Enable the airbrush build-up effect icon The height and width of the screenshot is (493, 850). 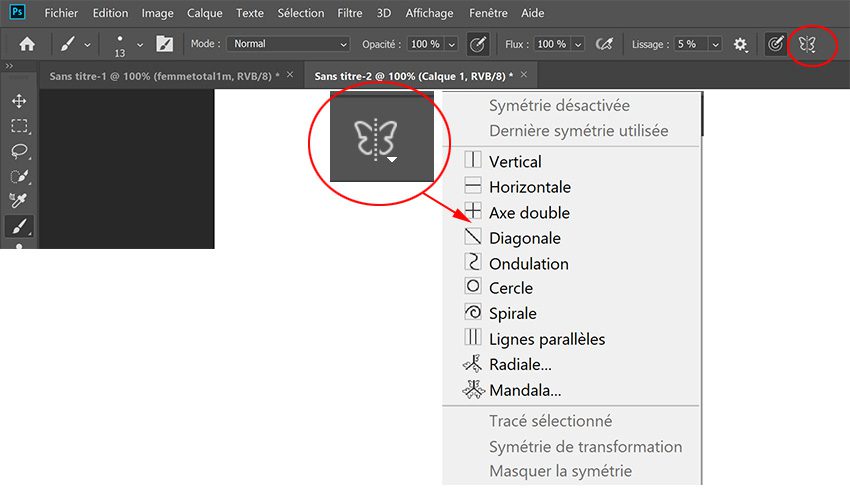[604, 44]
